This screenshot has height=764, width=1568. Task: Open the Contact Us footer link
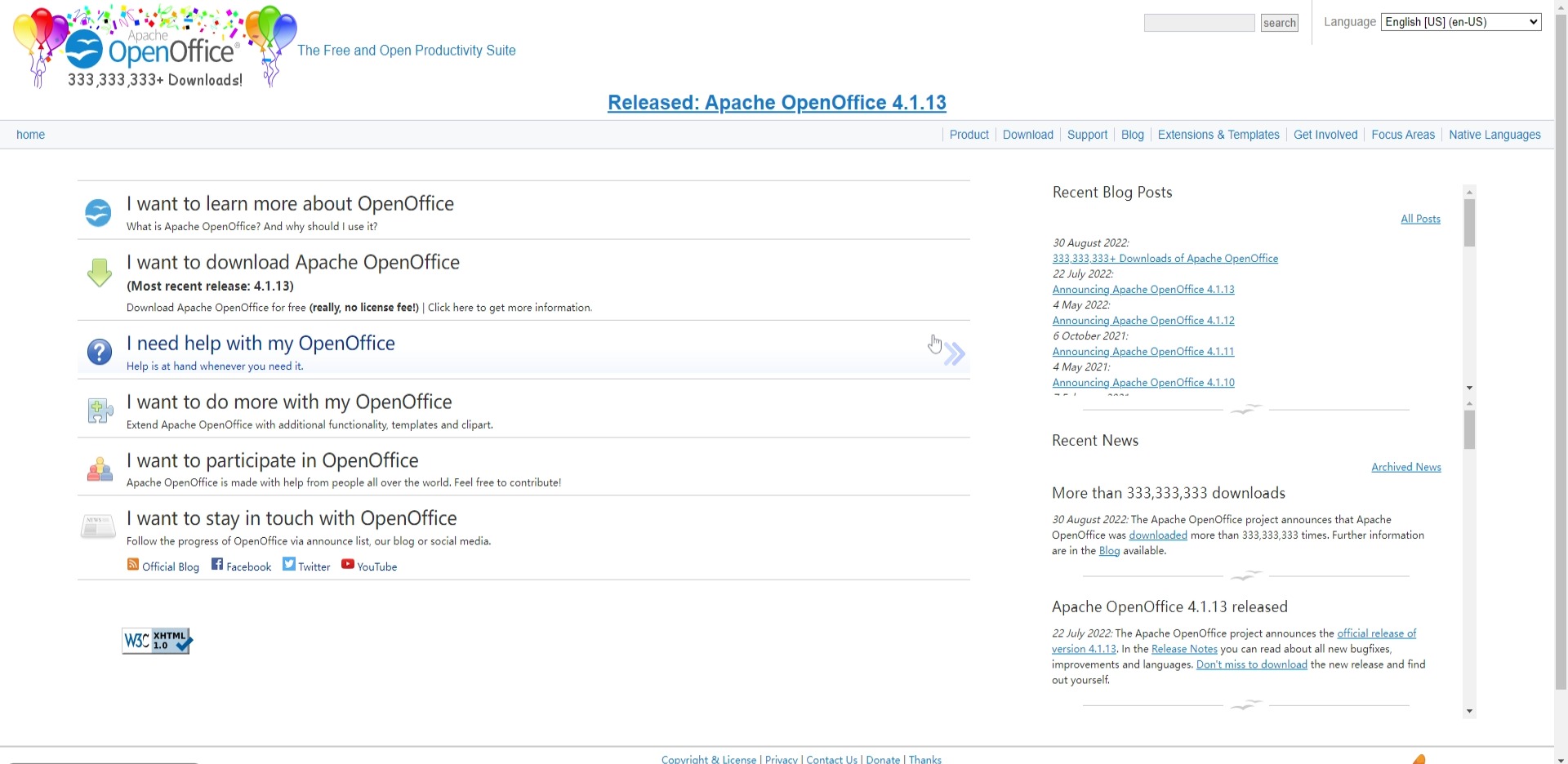[x=831, y=759]
